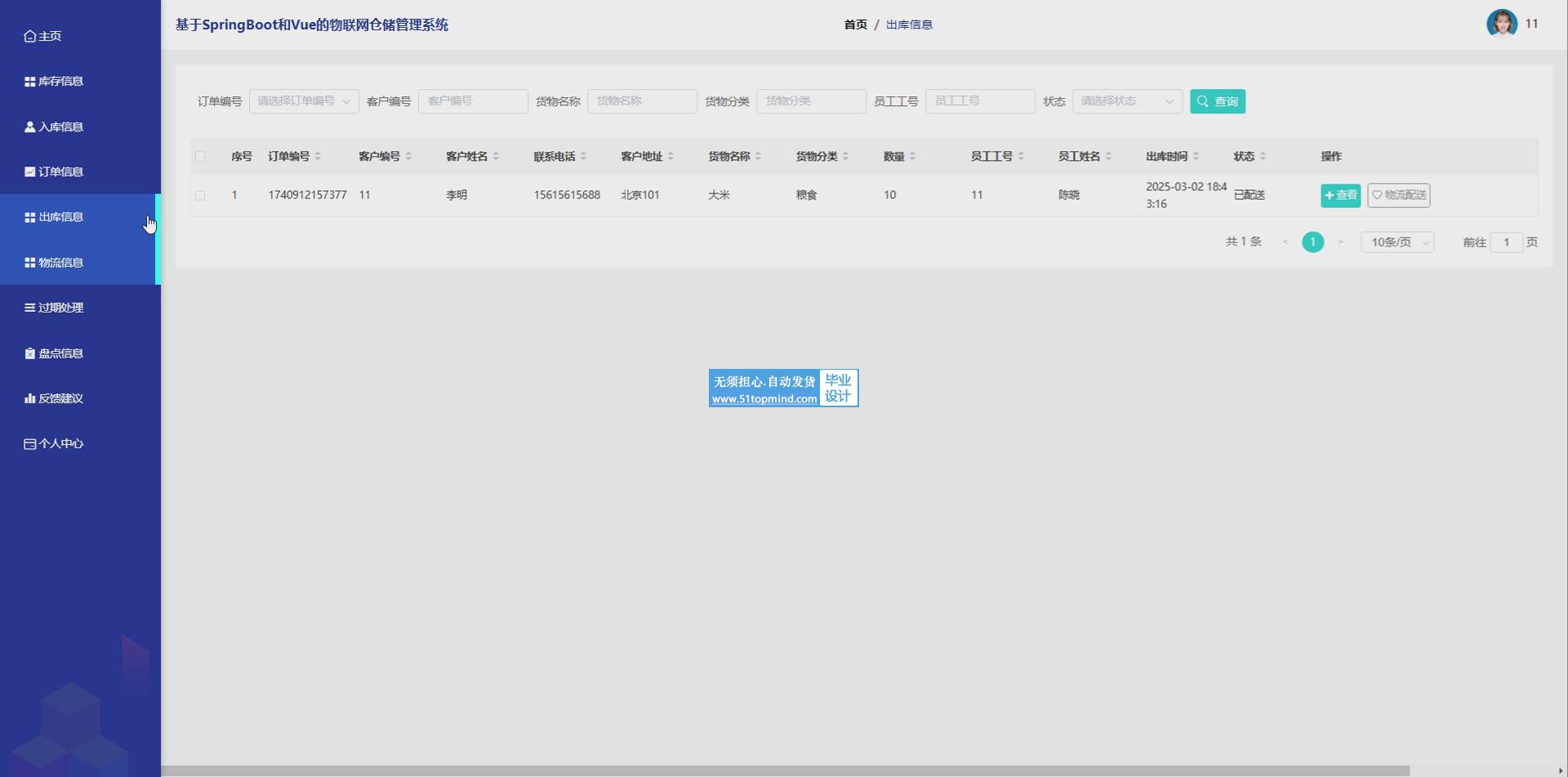This screenshot has width=1568, height=777.
Task: Go to 个人中心 menu item
Action: click(x=60, y=444)
